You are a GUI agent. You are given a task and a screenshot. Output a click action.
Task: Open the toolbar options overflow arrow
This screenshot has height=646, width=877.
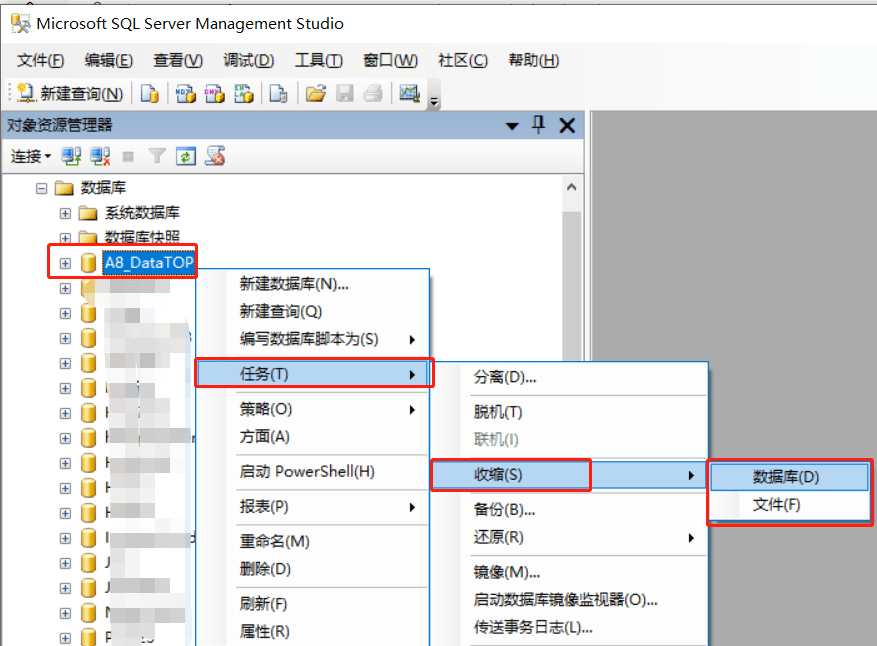(433, 101)
